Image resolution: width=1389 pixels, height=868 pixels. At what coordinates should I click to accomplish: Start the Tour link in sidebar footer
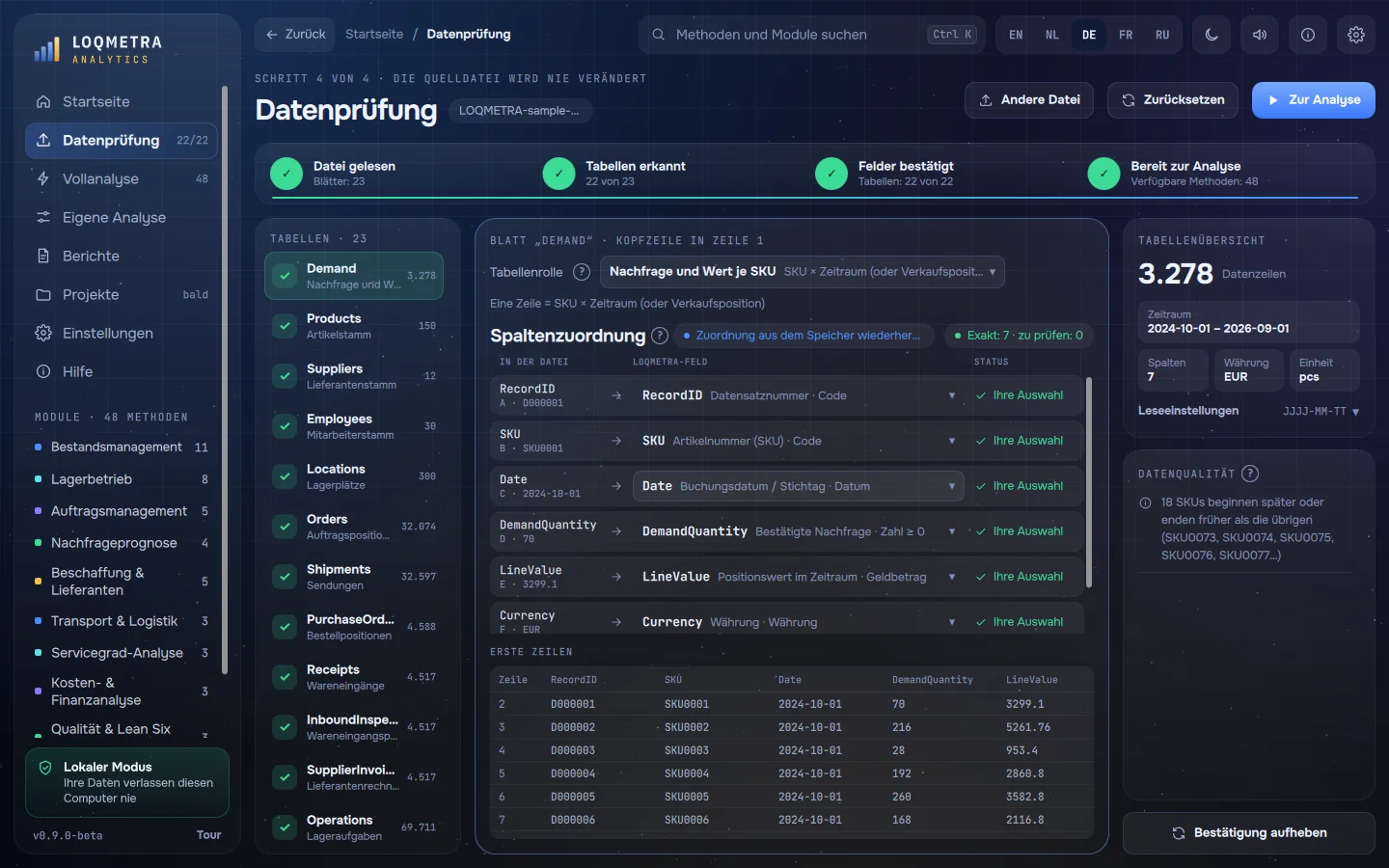[208, 835]
